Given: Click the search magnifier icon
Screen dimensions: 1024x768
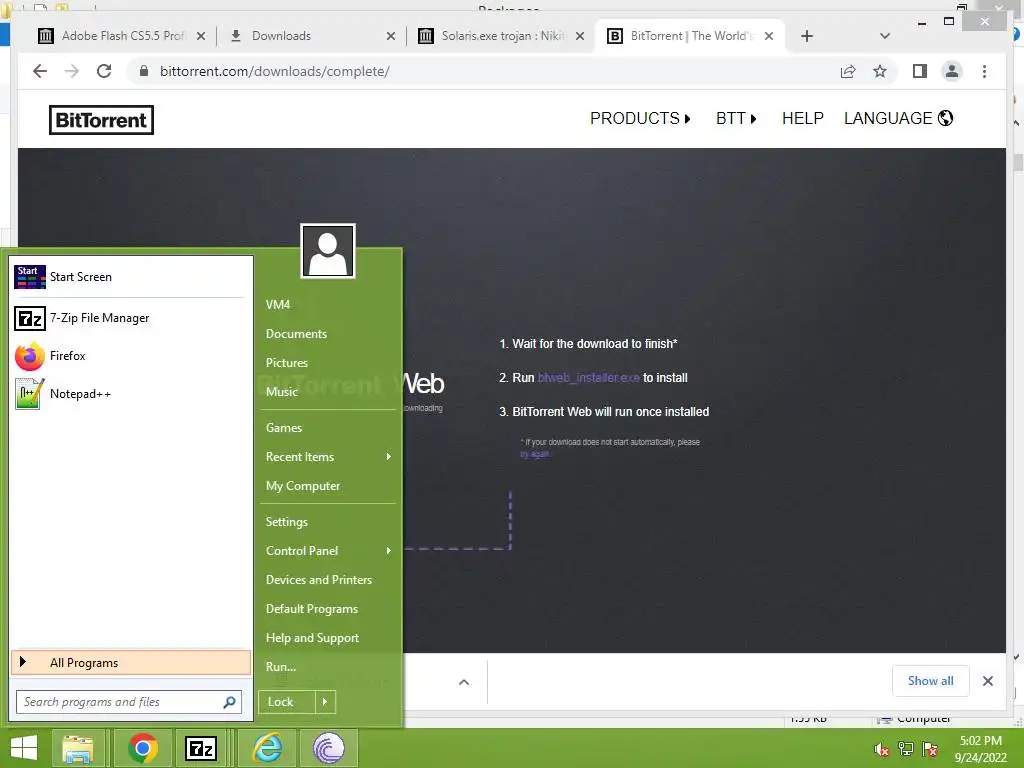Looking at the screenshot, I should [x=229, y=702].
